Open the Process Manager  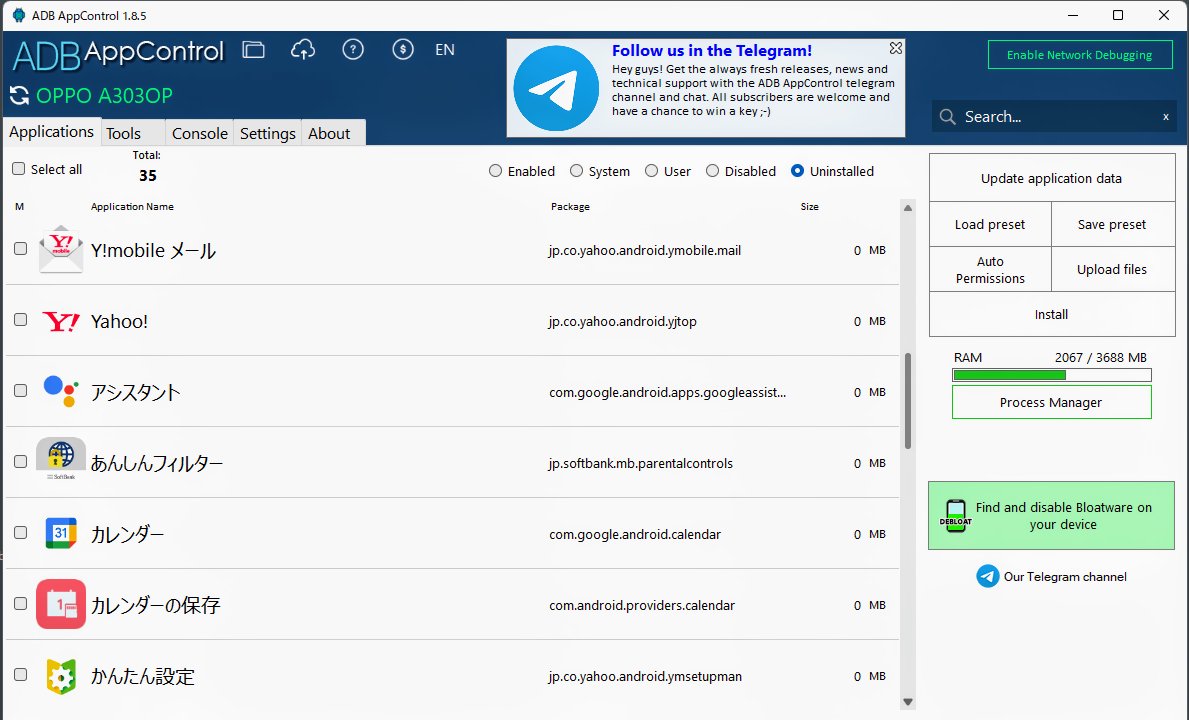coord(1052,402)
